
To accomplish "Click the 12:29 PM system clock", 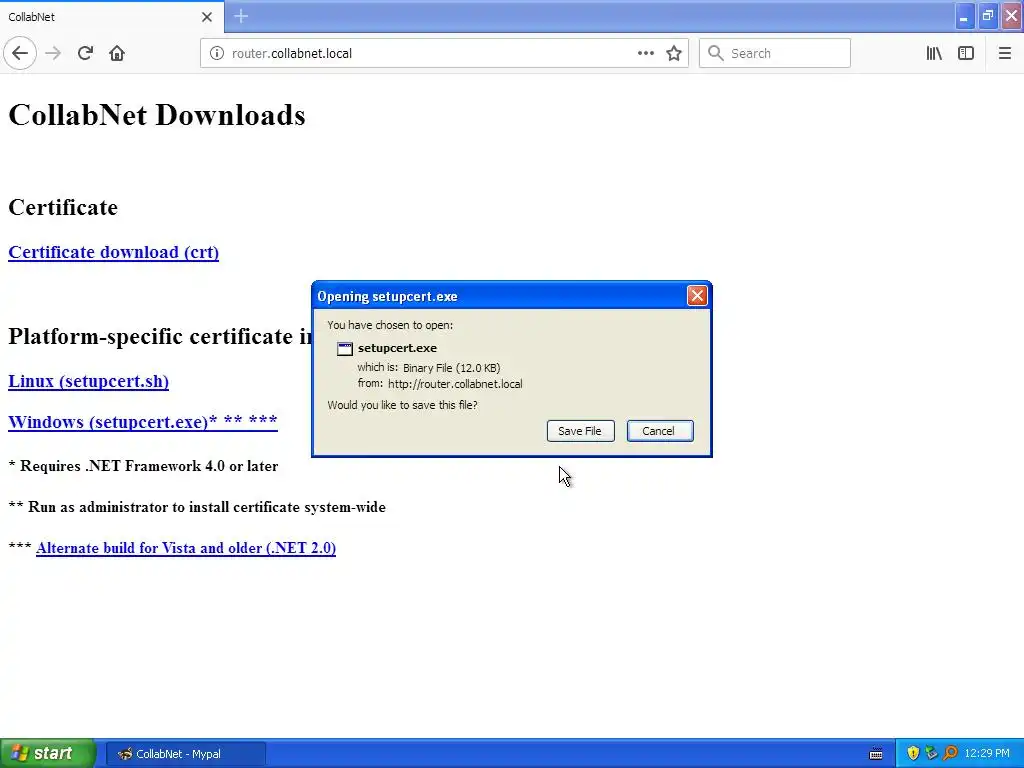I will coord(986,754).
